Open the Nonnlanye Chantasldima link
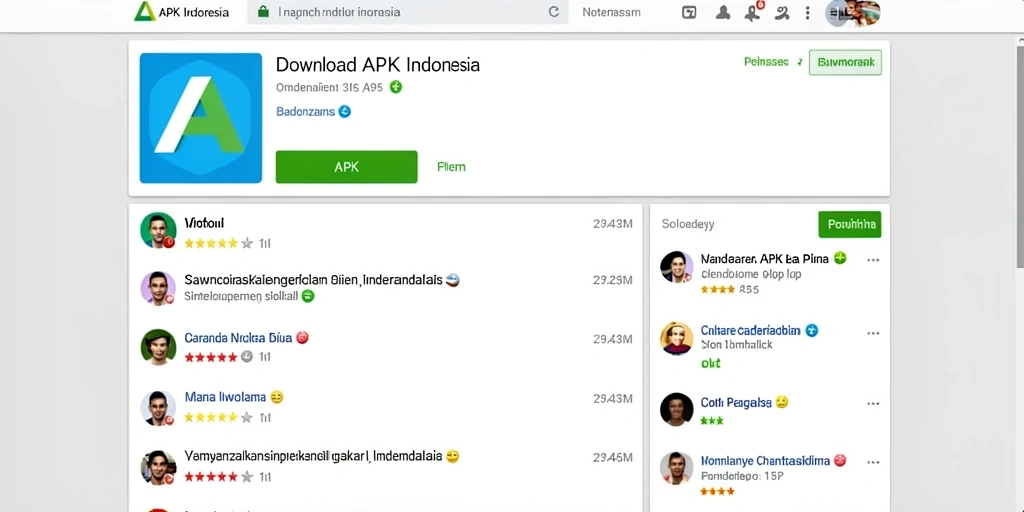The width and height of the screenshot is (1024, 512). pos(765,460)
